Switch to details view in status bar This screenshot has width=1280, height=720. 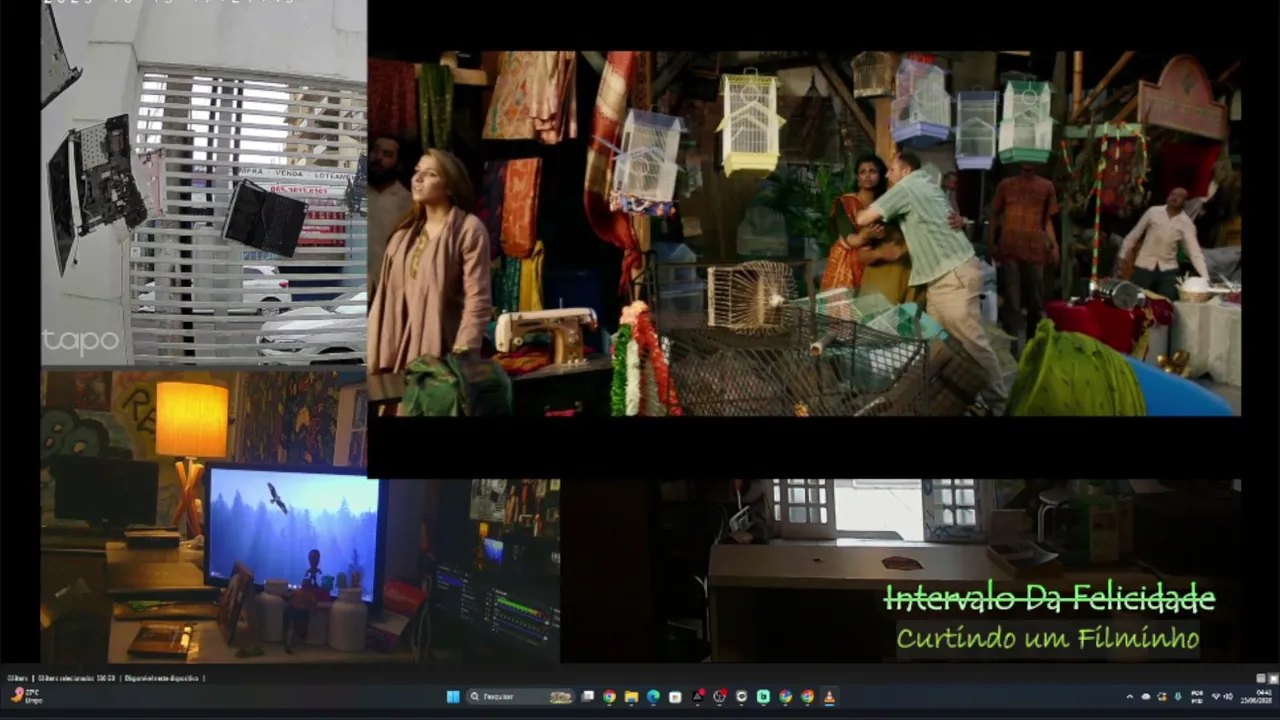coord(1262,678)
